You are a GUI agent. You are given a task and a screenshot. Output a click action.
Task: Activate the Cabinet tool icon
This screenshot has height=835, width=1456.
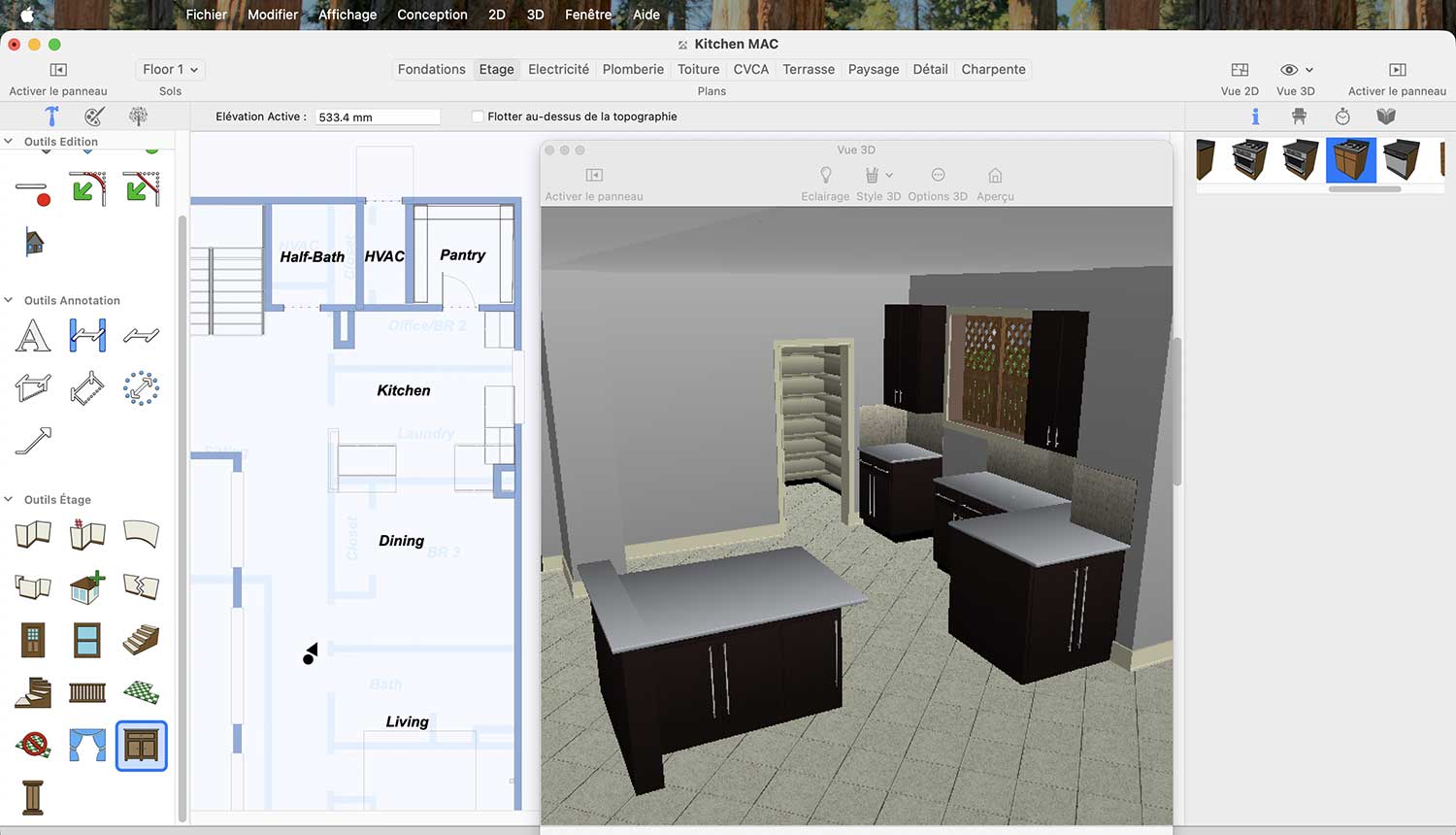tap(142, 746)
